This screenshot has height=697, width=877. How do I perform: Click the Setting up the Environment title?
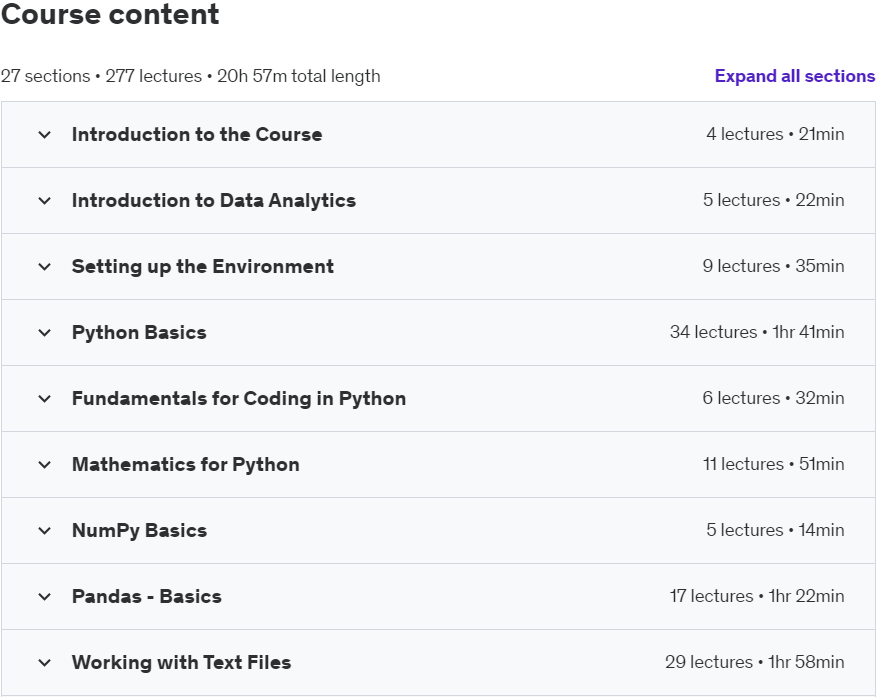coord(203,267)
